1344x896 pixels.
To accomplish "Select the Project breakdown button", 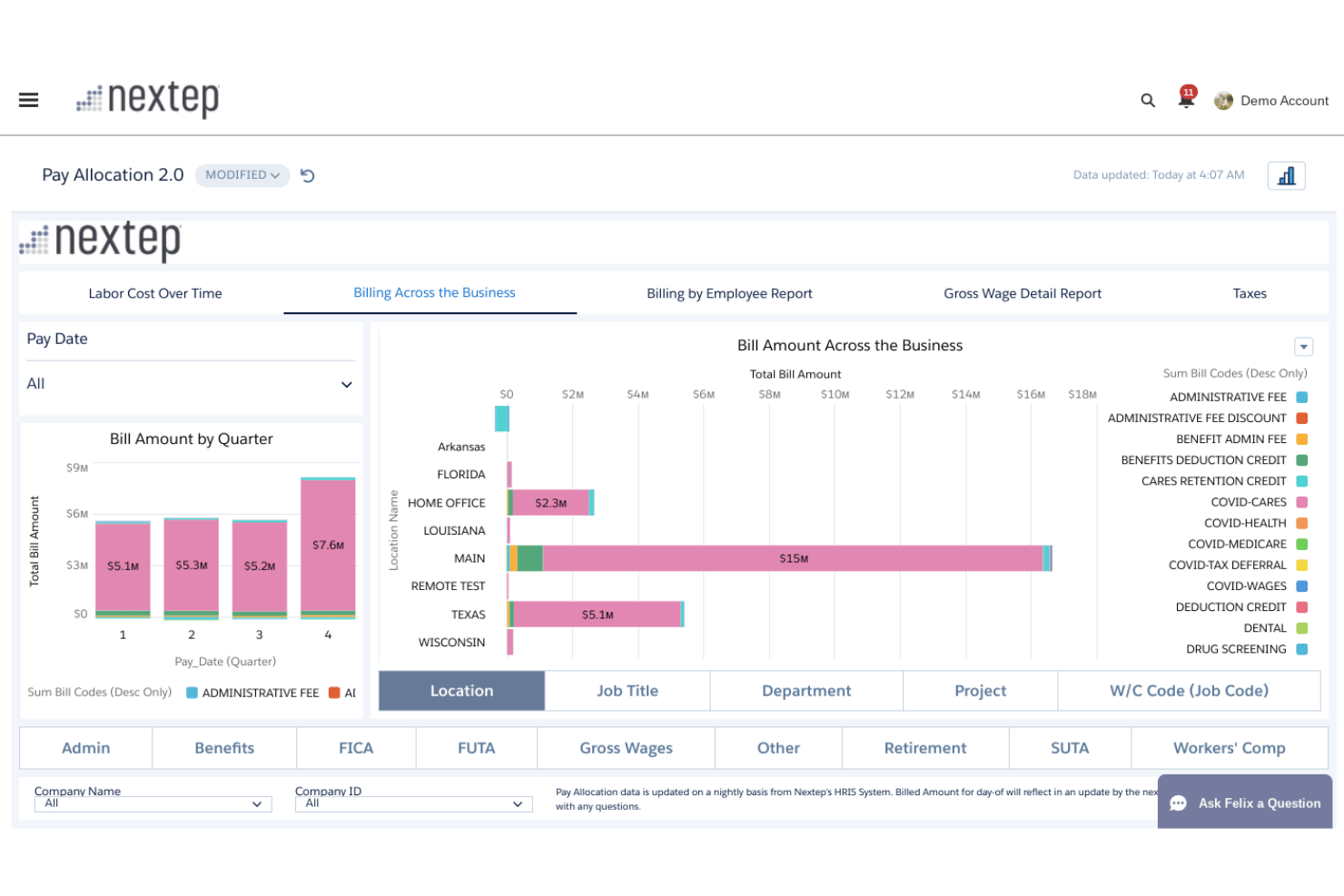I will pos(980,691).
